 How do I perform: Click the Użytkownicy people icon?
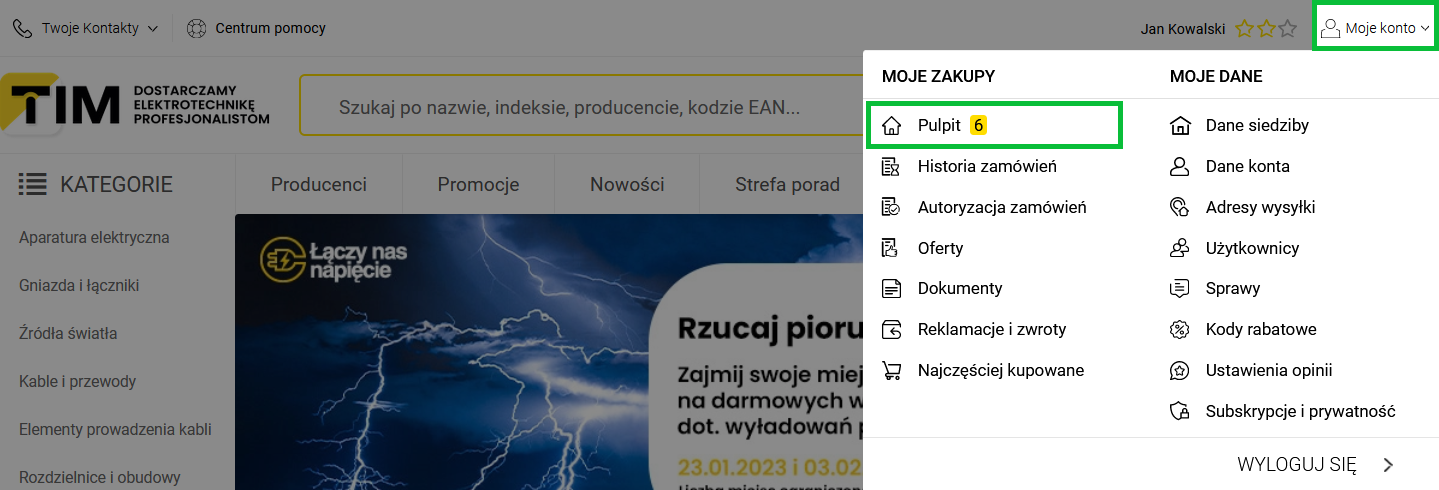click(1180, 247)
